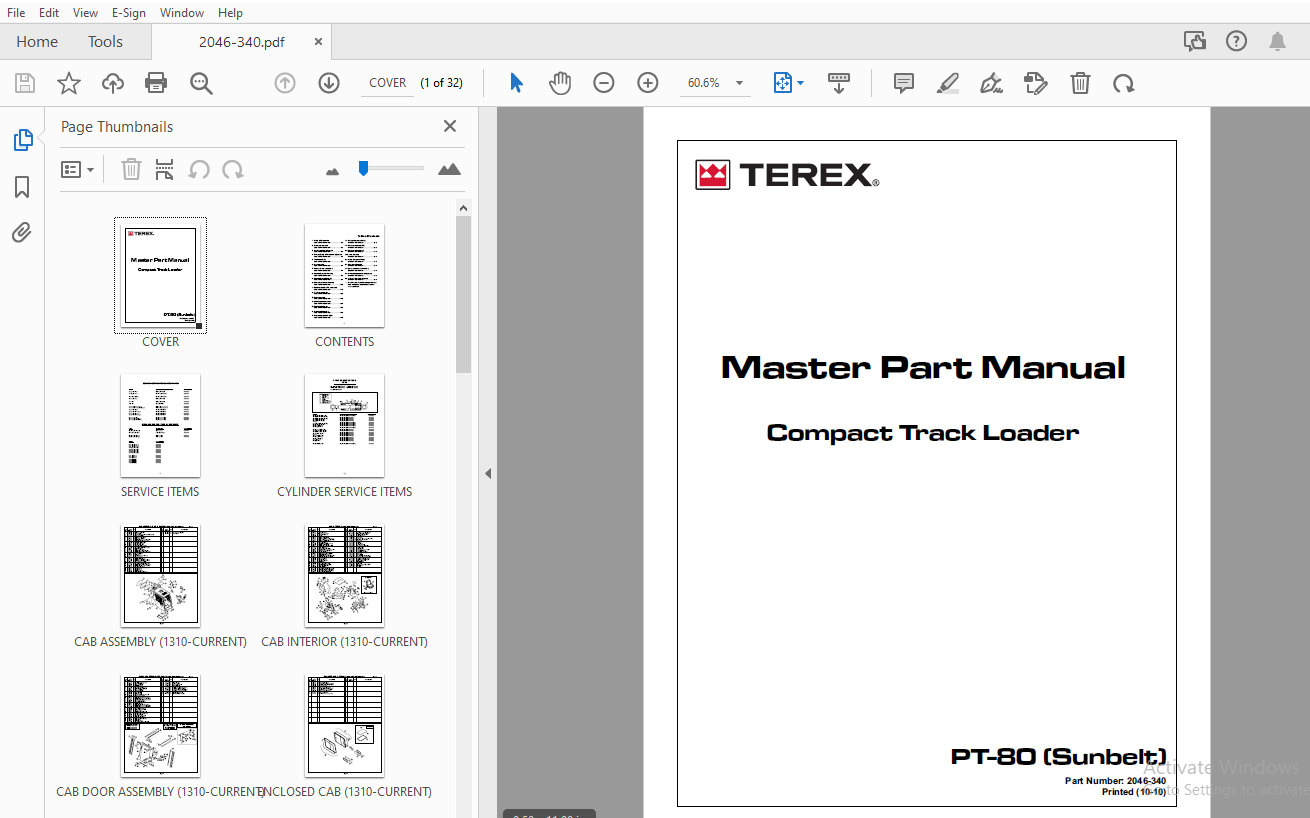The width and height of the screenshot is (1310, 818).
Task: Select the CAB INTERIOR (1310-CURRENT) thumbnail
Action: click(x=344, y=576)
